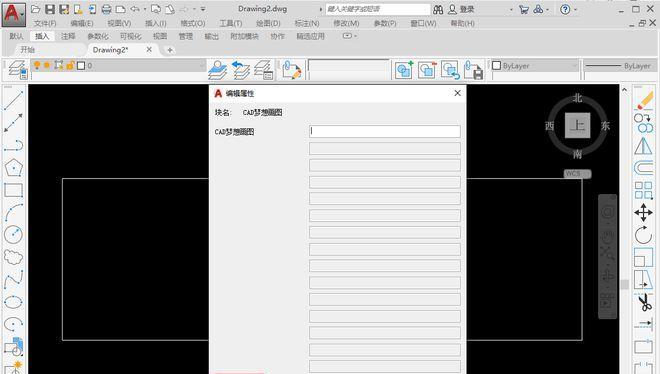Toggle layer 0 on/off lightbulb
Viewport: 660px width, 374px height.
37,65
